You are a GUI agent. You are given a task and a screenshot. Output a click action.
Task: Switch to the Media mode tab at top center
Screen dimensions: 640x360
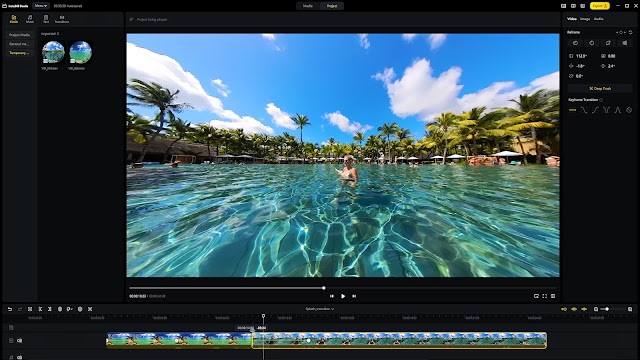308,6
